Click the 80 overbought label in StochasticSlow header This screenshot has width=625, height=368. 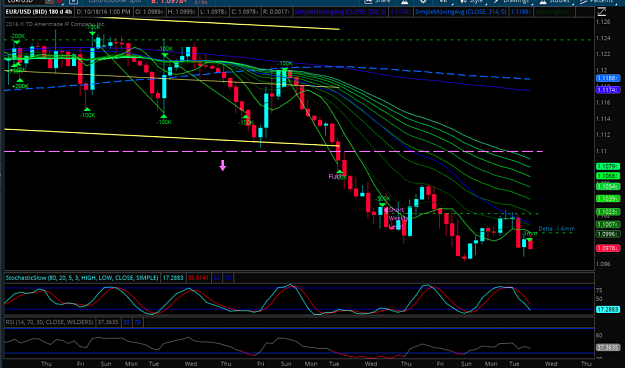[216, 277]
